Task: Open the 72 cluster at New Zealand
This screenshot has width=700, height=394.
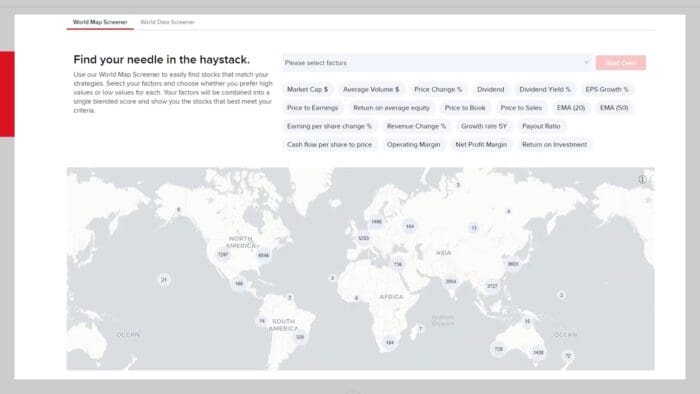Action: point(568,356)
